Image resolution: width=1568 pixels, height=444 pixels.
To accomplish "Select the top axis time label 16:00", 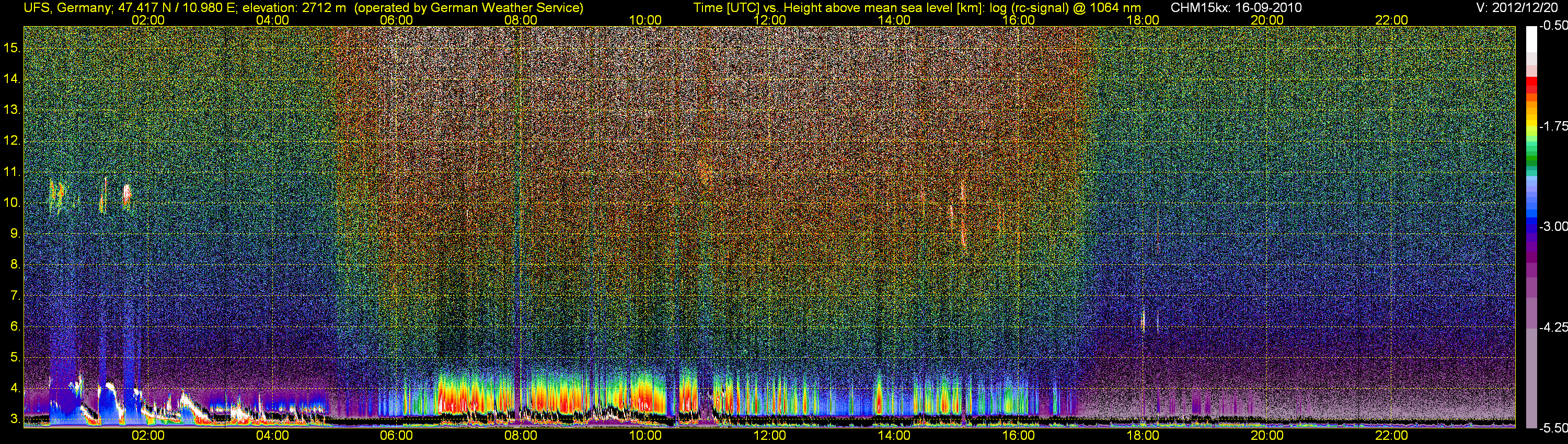I will tap(1018, 20).
